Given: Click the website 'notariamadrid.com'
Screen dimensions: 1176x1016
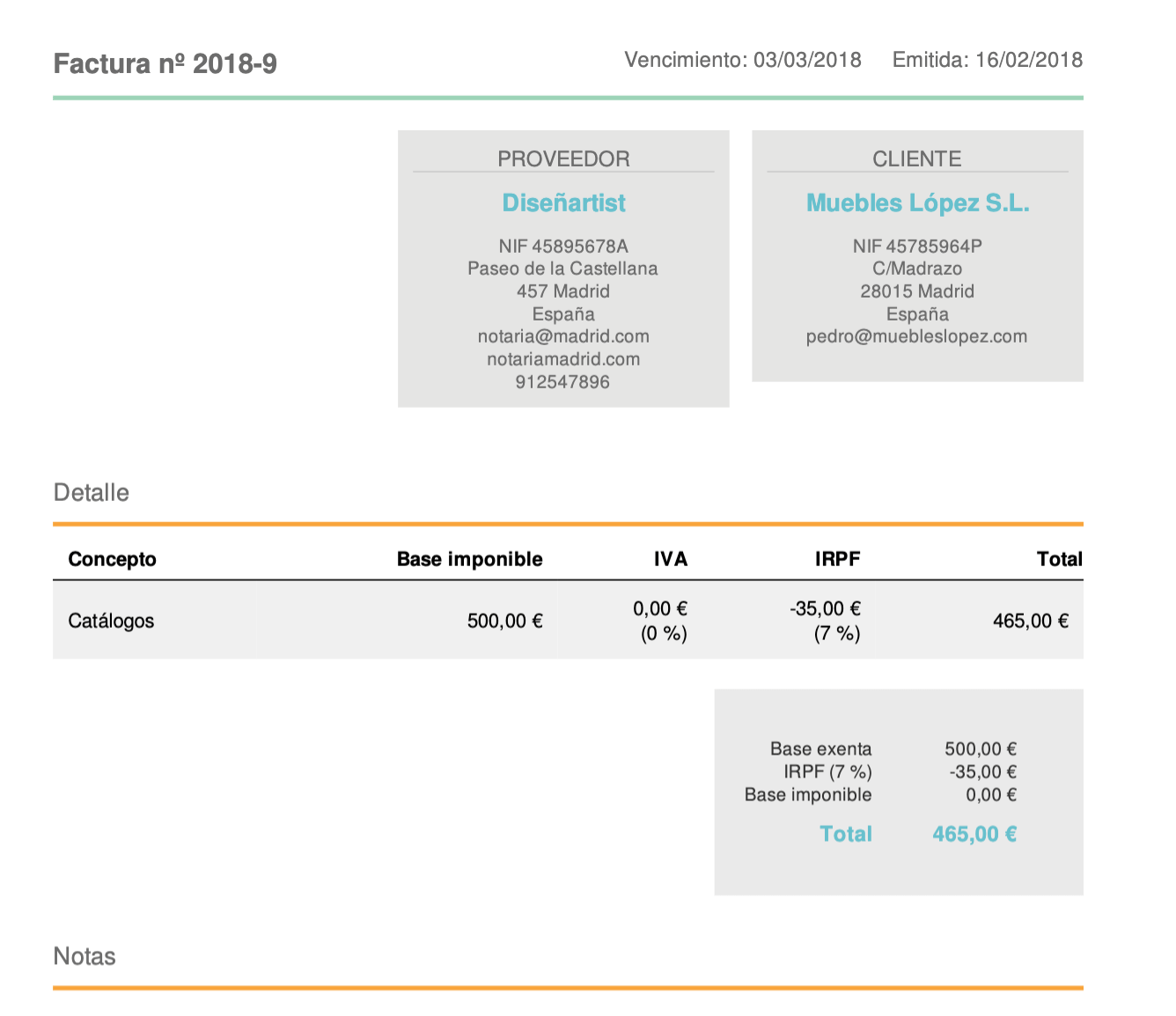Looking at the screenshot, I should click(563, 359).
